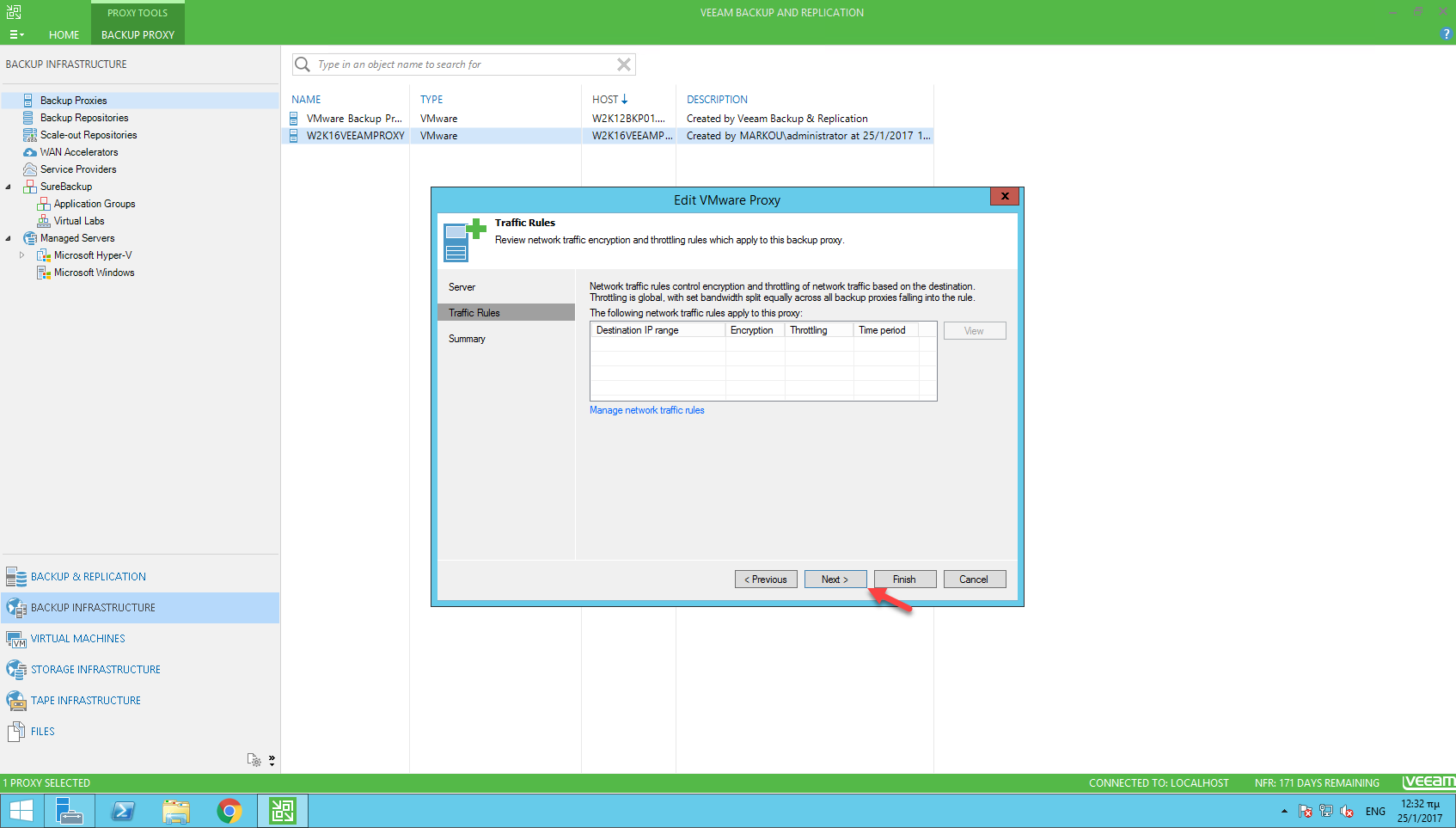Open Google Chrome from the taskbar
Screen dimensions: 1456x828
coord(229,811)
